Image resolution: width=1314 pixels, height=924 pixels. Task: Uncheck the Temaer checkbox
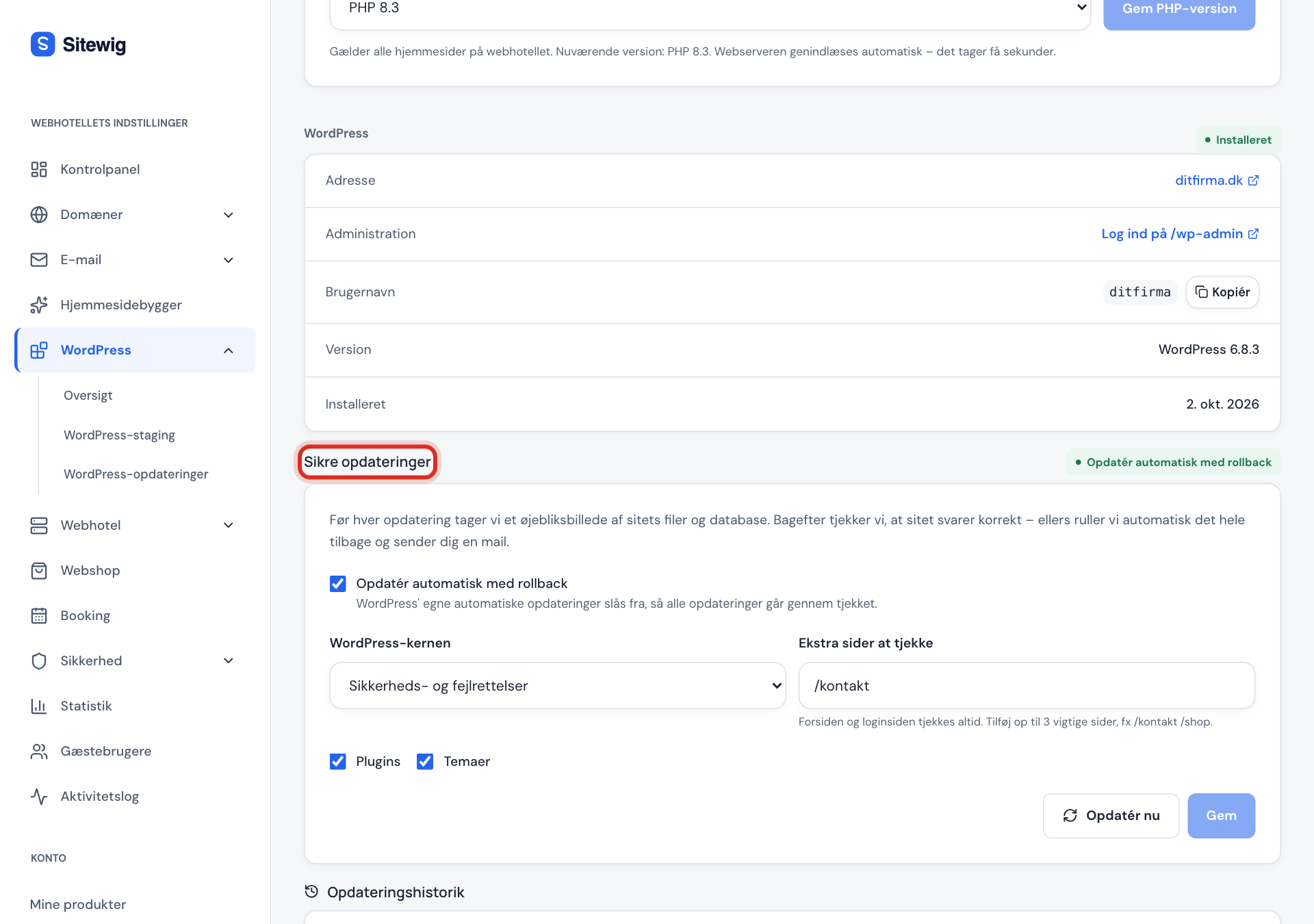425,761
